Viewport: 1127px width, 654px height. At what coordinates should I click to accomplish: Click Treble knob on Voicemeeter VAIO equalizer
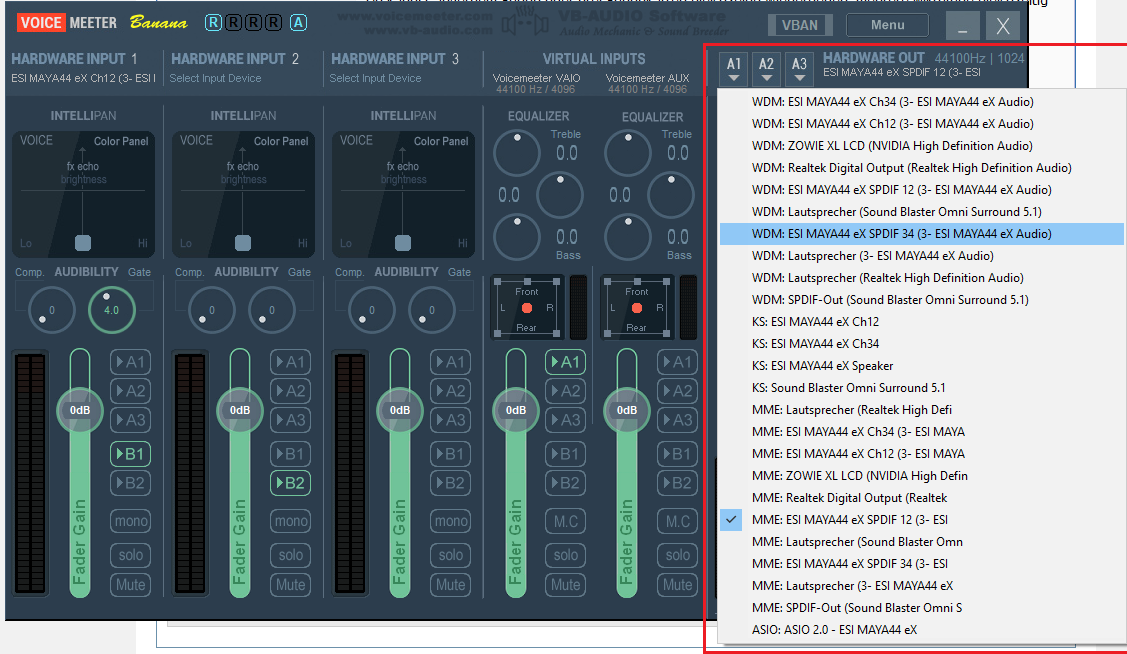pos(517,153)
